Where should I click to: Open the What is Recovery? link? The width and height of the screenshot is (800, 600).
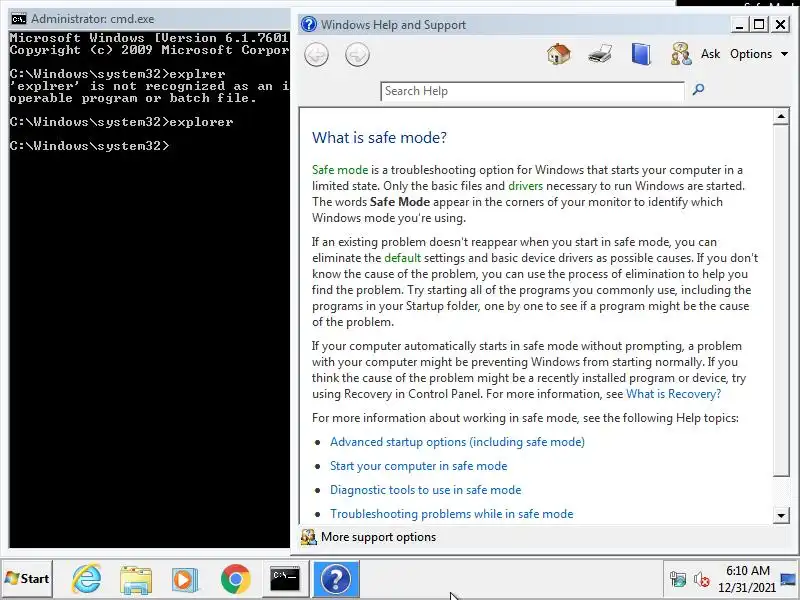click(673, 394)
